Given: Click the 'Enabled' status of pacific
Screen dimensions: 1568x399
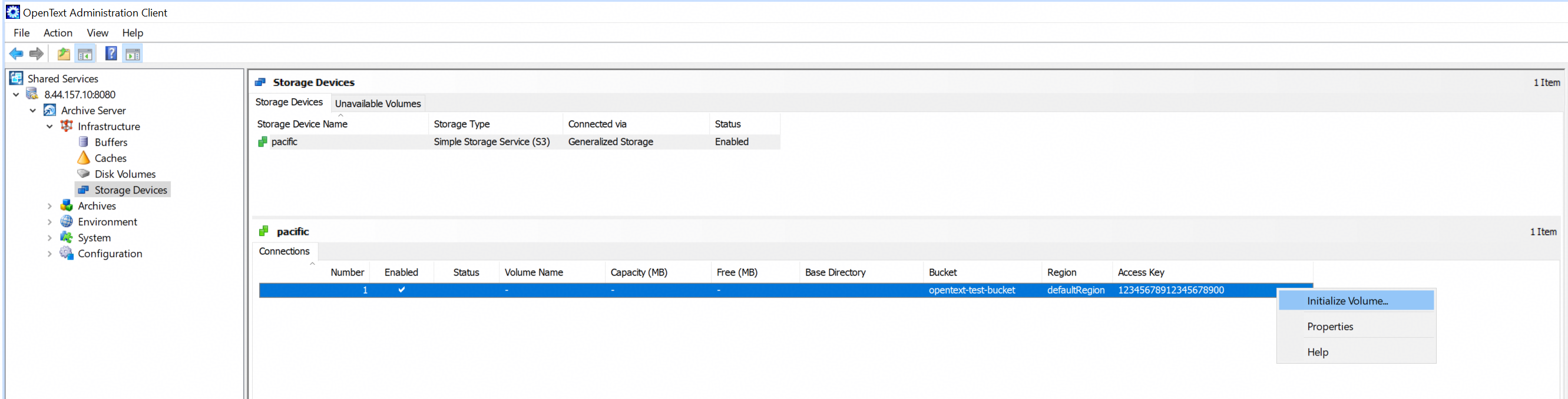Looking at the screenshot, I should coord(732,142).
